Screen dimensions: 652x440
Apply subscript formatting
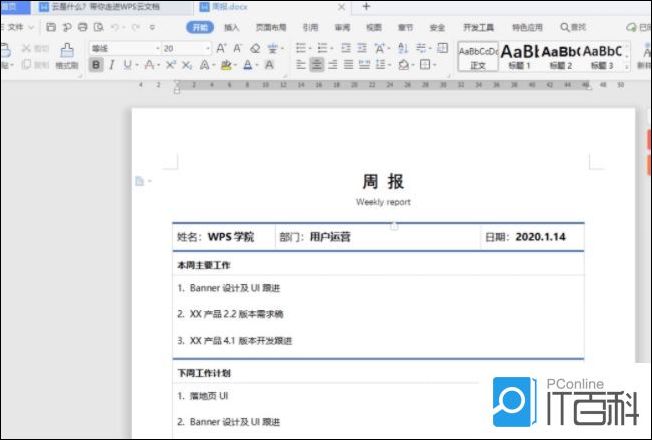[186, 65]
